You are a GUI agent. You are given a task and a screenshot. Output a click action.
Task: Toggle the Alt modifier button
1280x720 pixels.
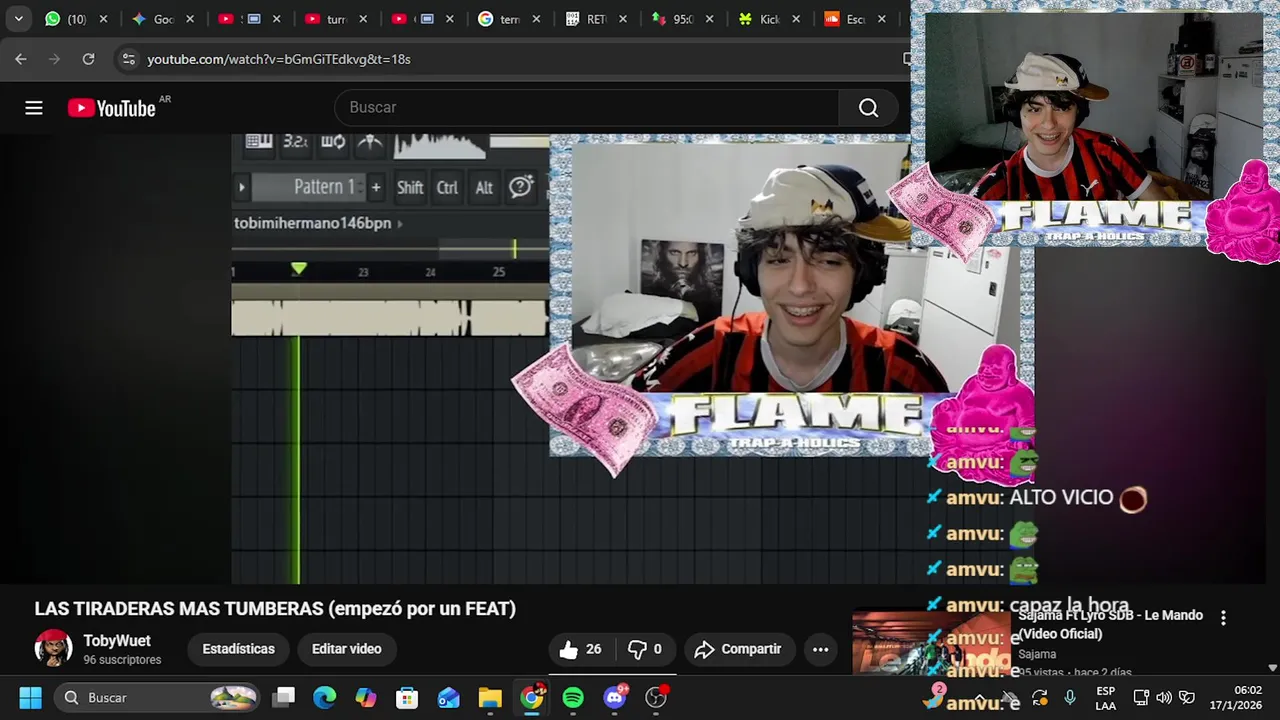[x=484, y=187]
